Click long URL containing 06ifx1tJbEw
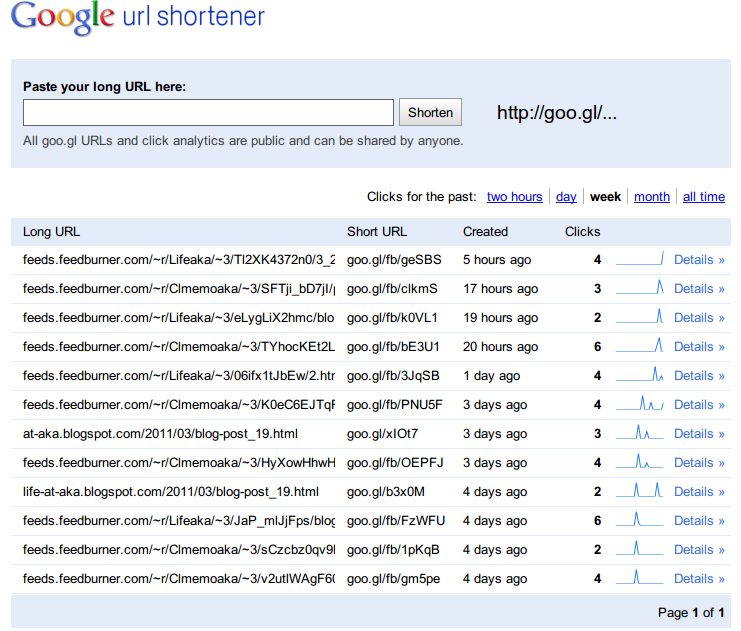This screenshot has width=741, height=631. click(179, 375)
